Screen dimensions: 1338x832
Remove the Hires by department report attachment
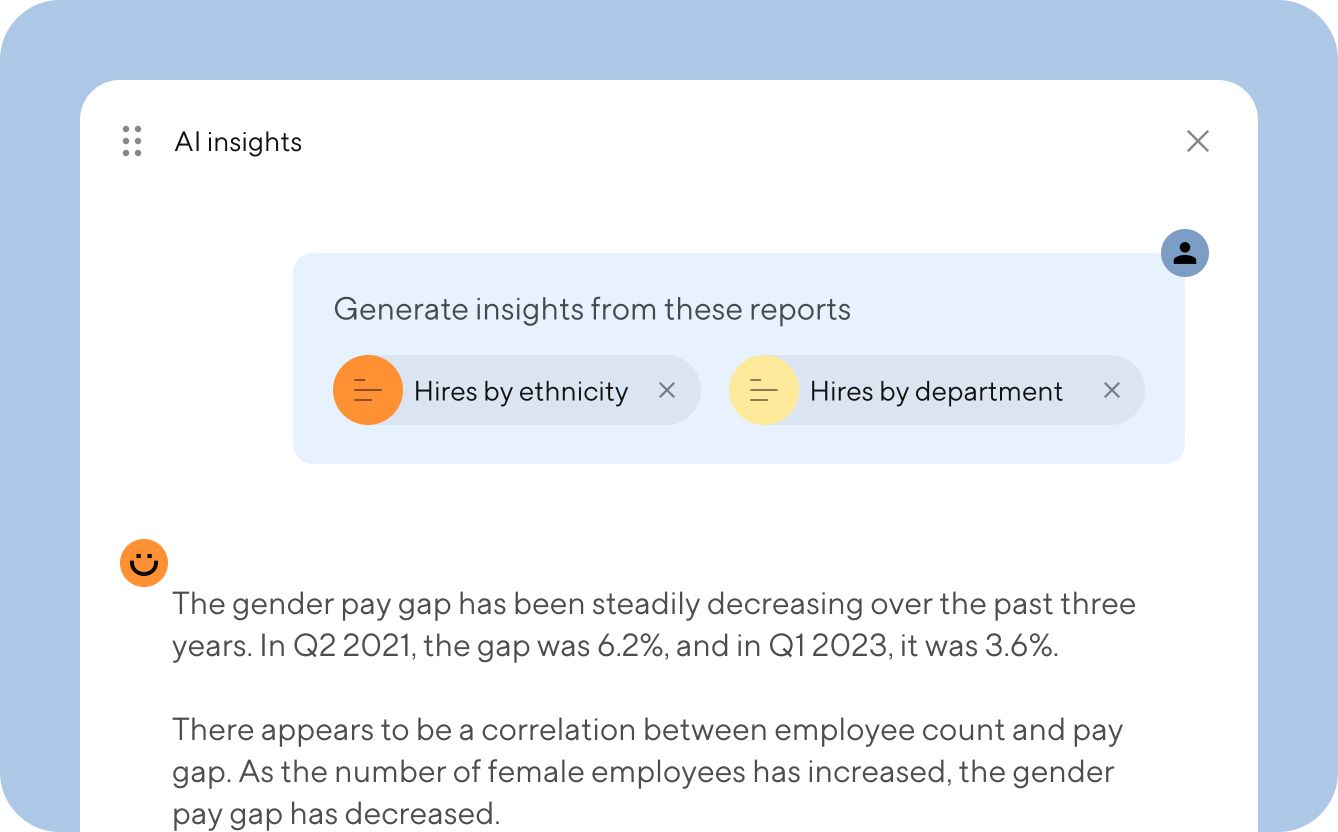[1112, 390]
